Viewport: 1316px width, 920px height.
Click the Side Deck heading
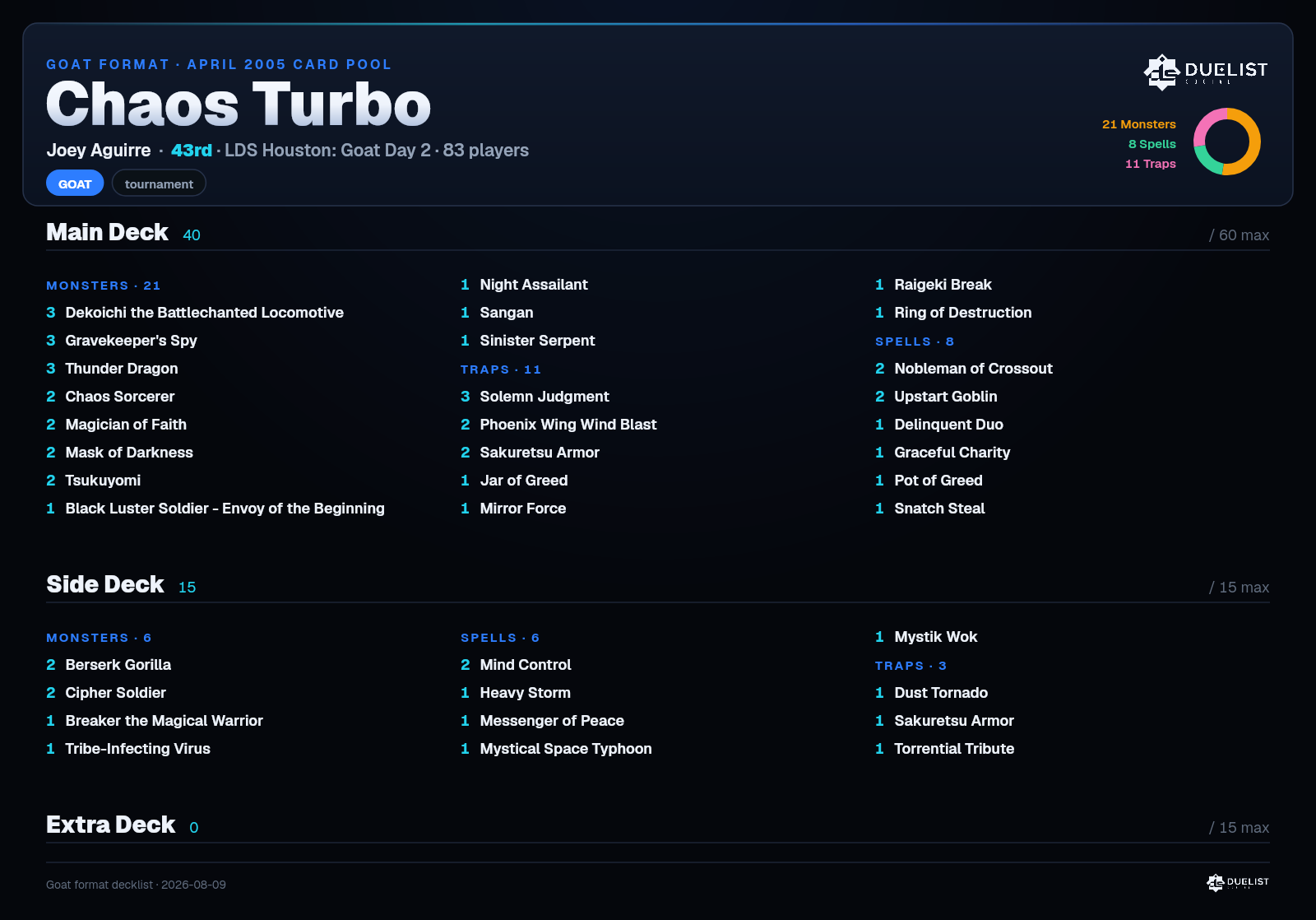pos(105,584)
